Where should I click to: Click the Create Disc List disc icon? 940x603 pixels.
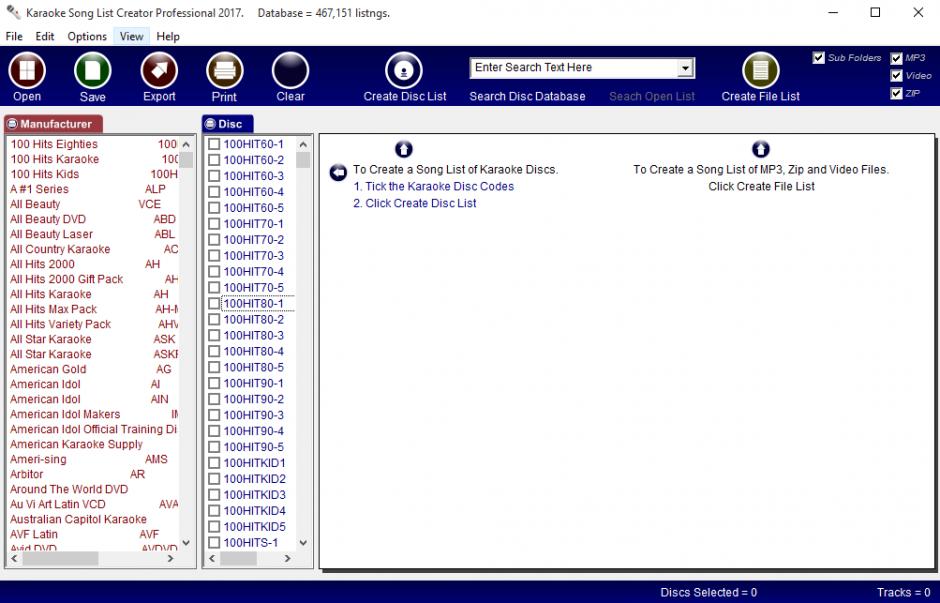pyautogui.click(x=403, y=70)
